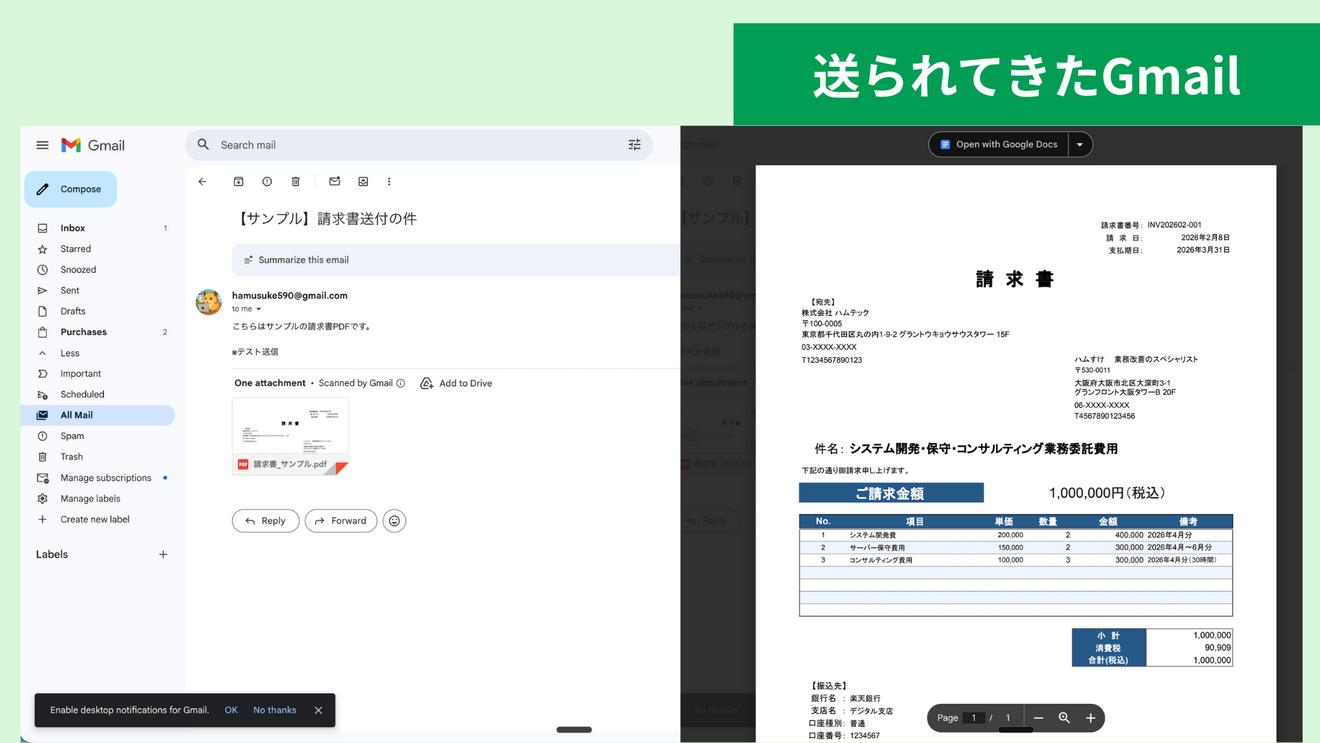Click the Scanned by Gmail info icon
This screenshot has width=1320, height=743.
(401, 383)
